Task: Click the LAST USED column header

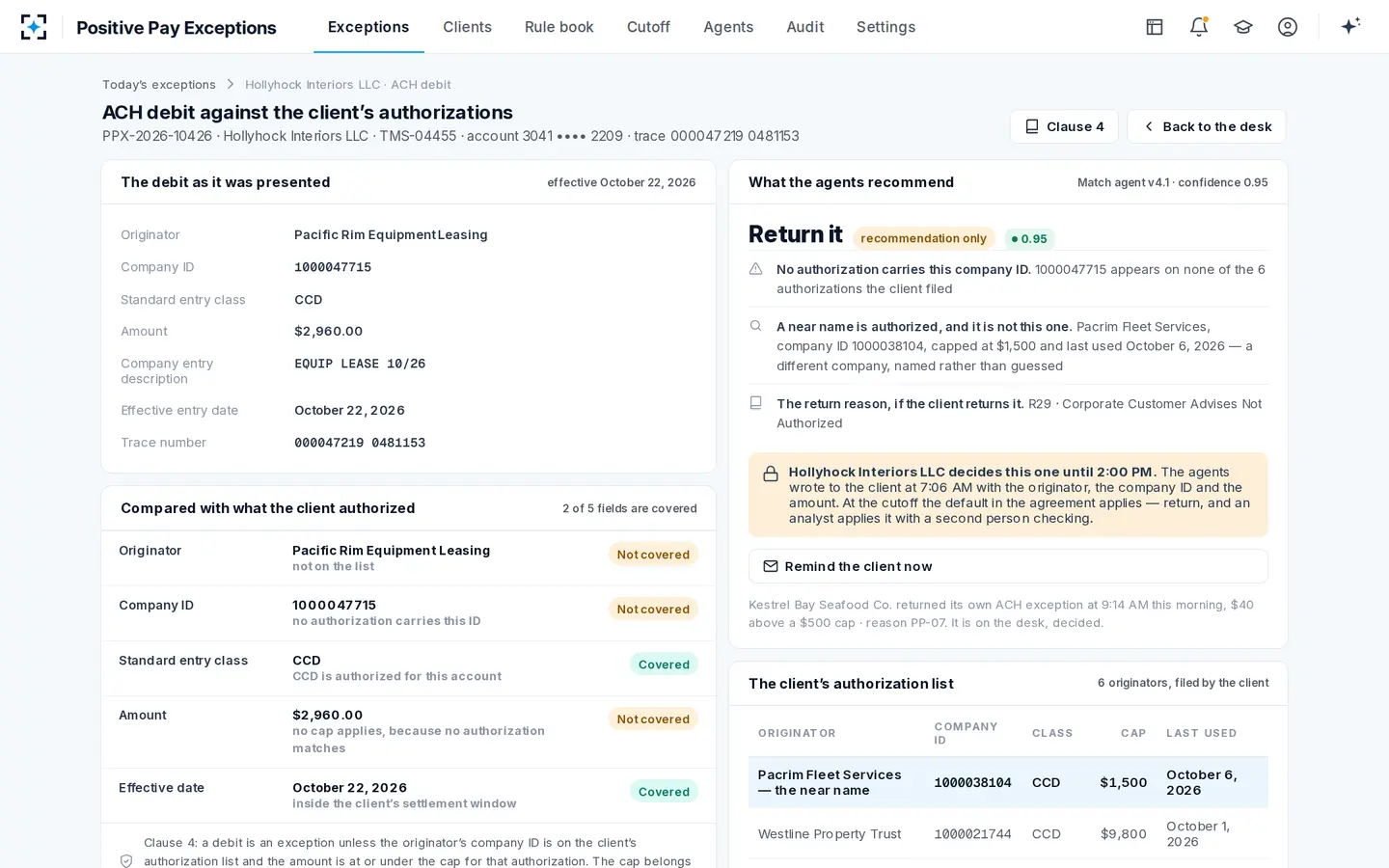Action: click(1201, 733)
